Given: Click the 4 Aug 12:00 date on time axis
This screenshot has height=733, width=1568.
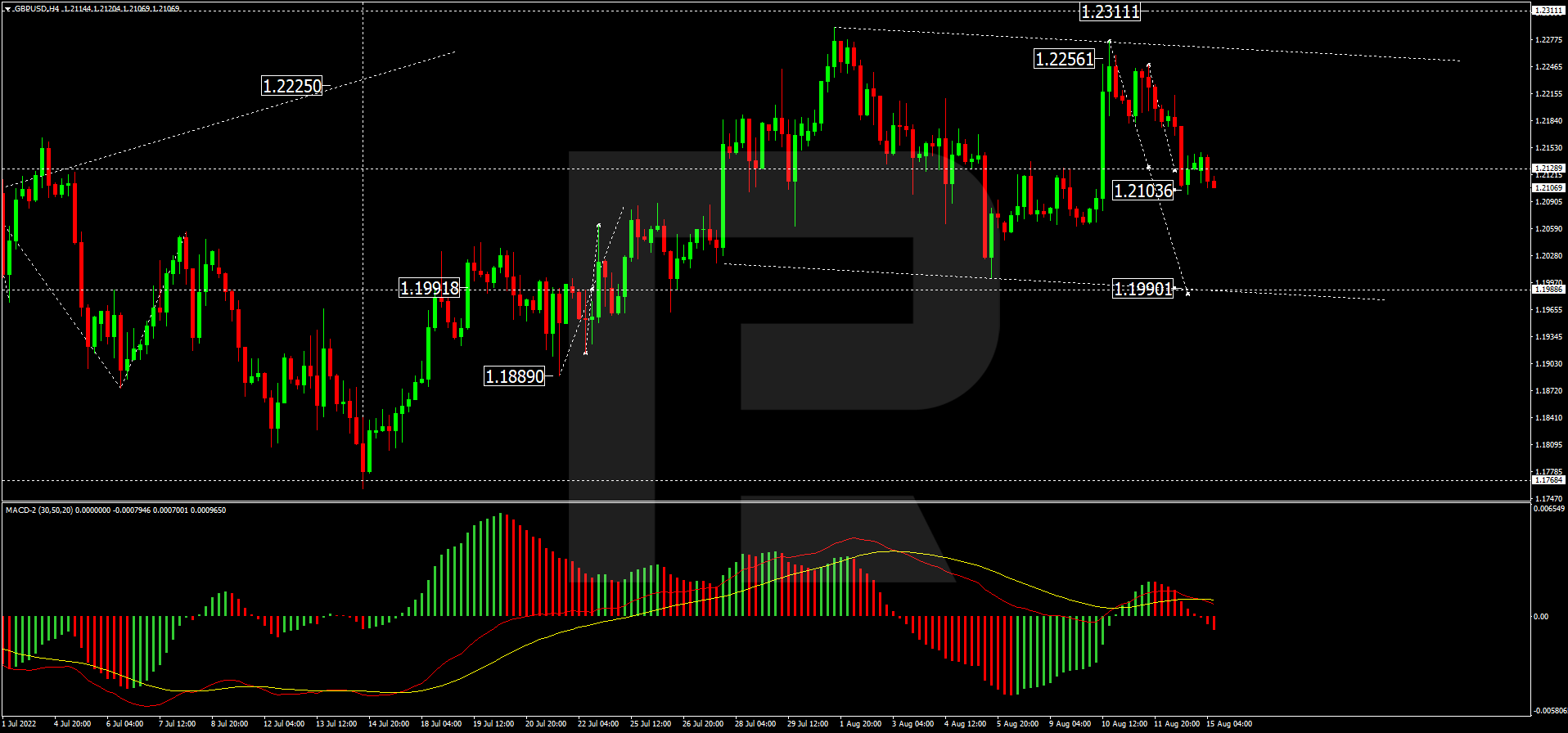Looking at the screenshot, I should pos(965,724).
